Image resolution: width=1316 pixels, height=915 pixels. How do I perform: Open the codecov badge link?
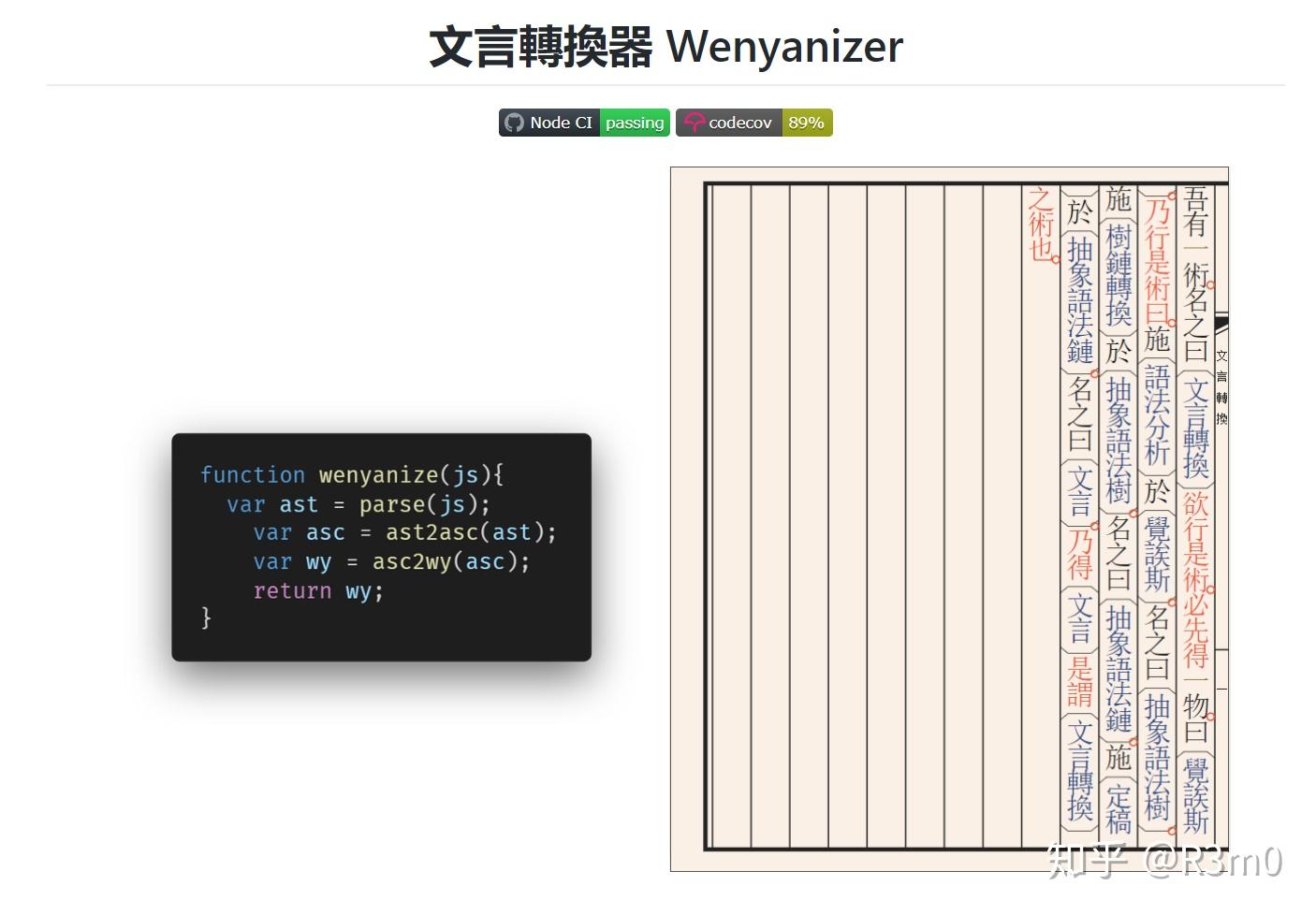click(x=739, y=122)
